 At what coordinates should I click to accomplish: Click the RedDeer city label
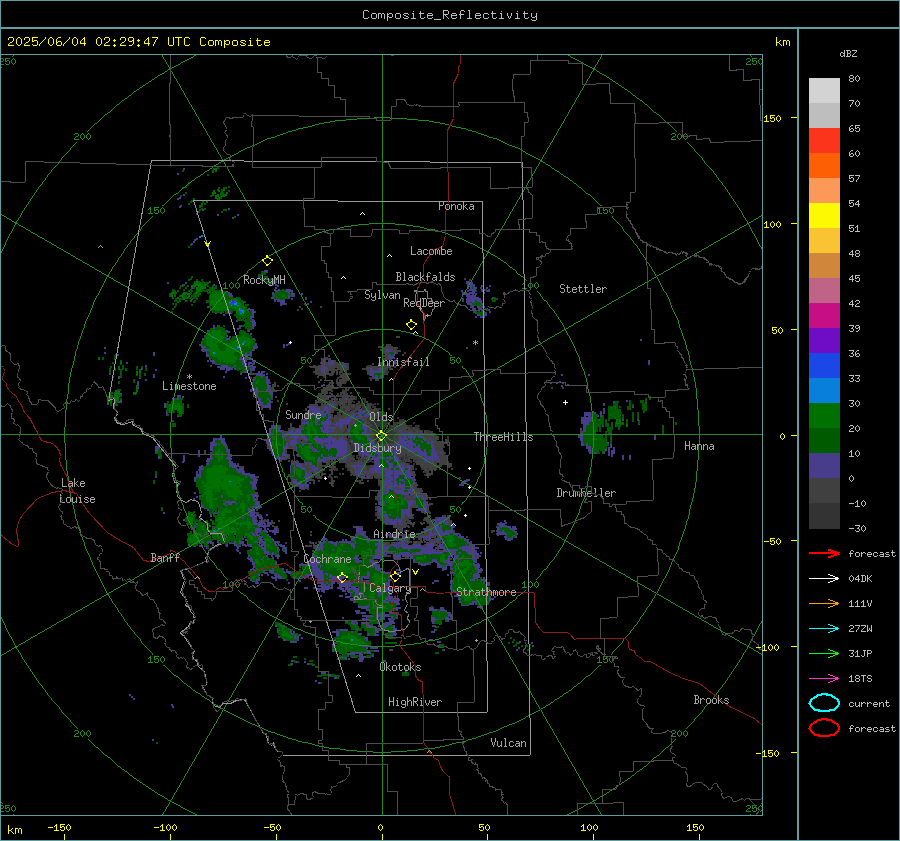click(424, 303)
